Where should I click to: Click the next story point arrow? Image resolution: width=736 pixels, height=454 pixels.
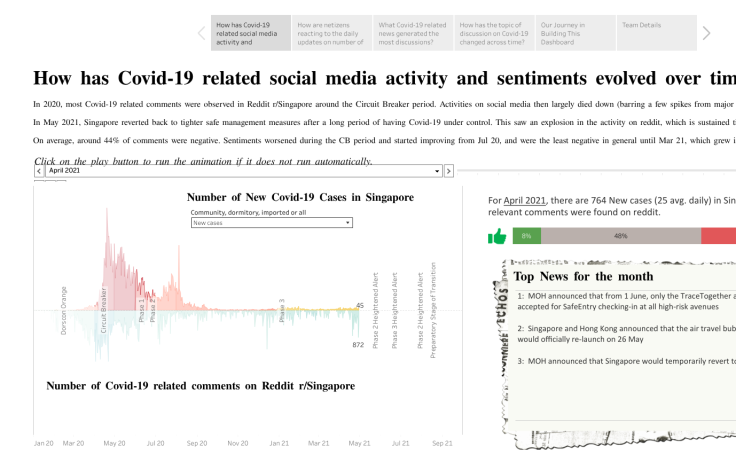pos(706,33)
